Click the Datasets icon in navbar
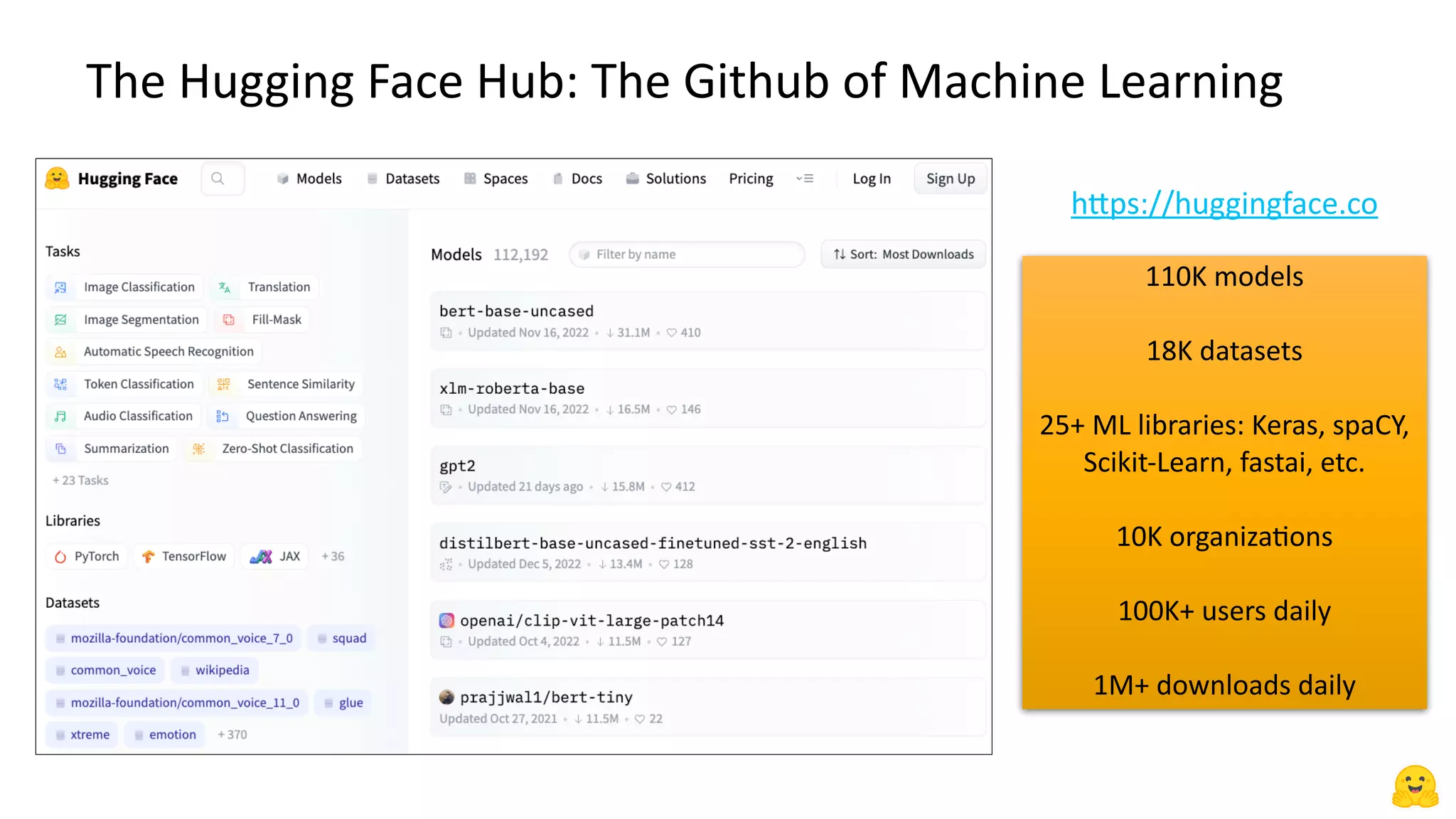The height and width of the screenshot is (819, 1456). click(x=372, y=178)
